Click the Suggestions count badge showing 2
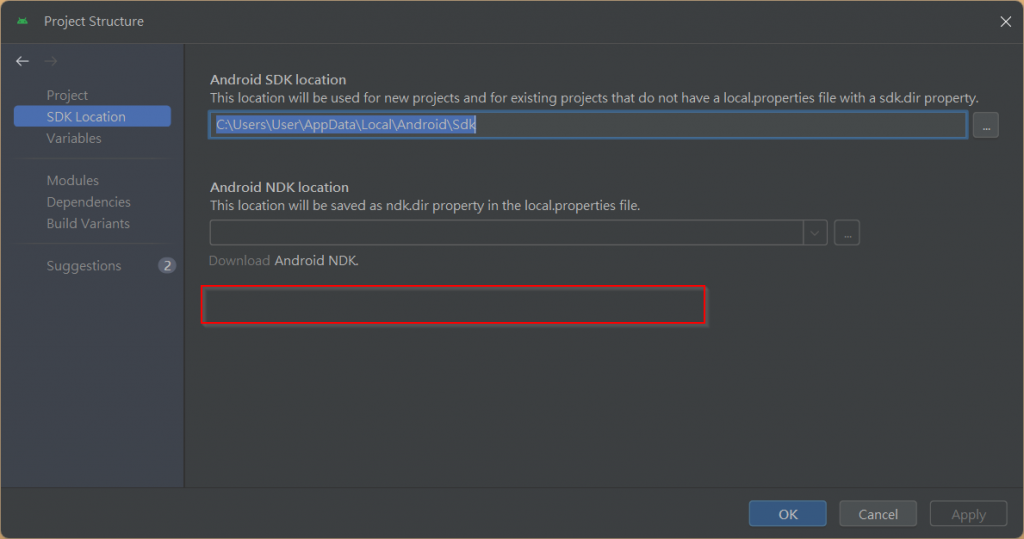The width and height of the screenshot is (1024, 539). click(x=167, y=266)
